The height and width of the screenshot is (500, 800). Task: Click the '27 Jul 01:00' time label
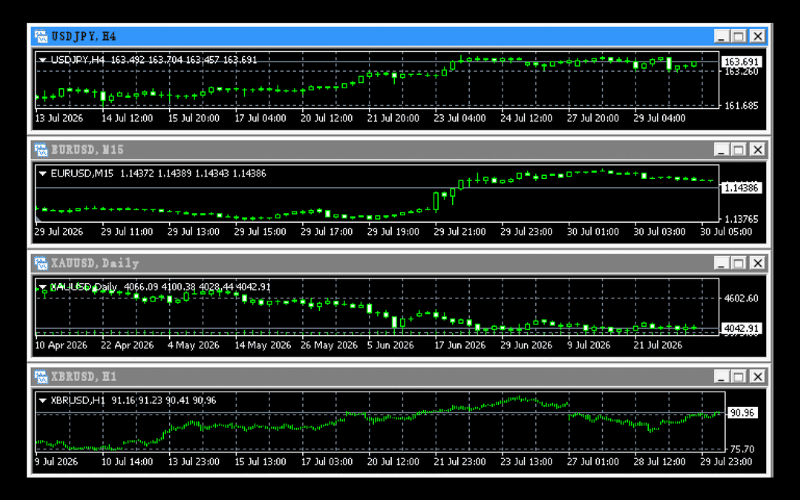593,462
